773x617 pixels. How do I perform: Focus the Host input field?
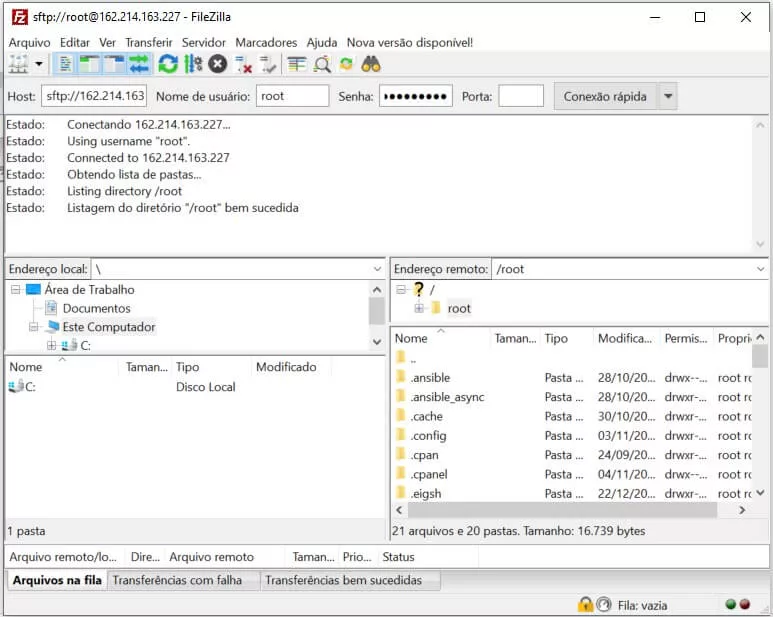click(x=95, y=96)
